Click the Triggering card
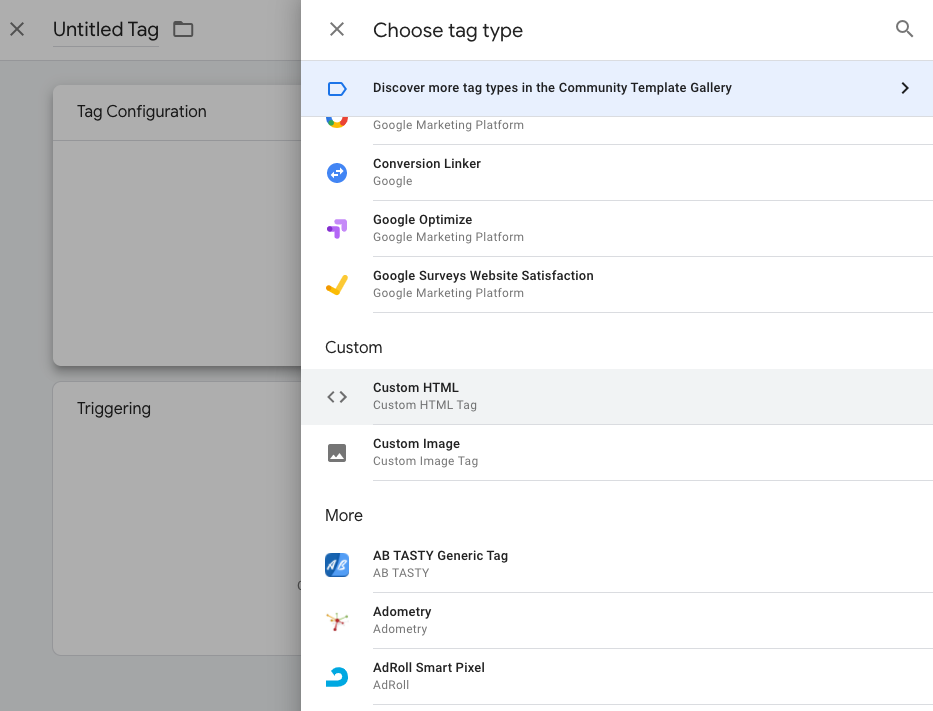The width and height of the screenshot is (933, 711). coord(177,518)
